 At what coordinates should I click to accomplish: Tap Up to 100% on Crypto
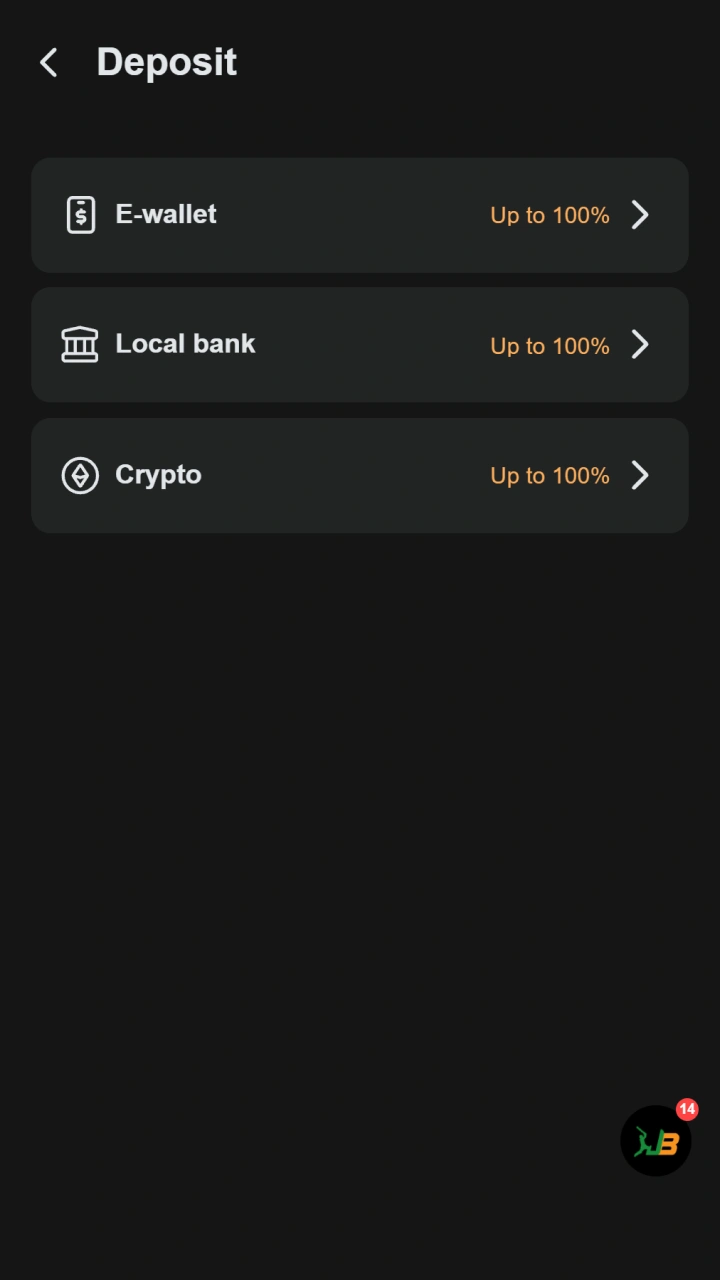(x=550, y=476)
